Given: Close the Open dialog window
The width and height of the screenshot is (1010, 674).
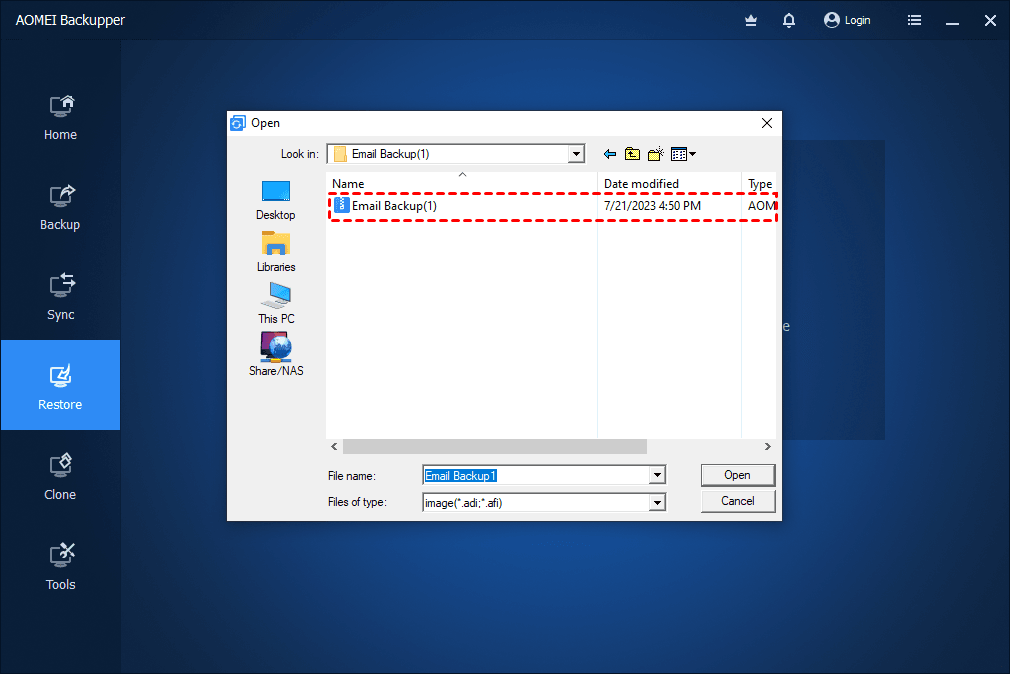Looking at the screenshot, I should click(x=767, y=123).
